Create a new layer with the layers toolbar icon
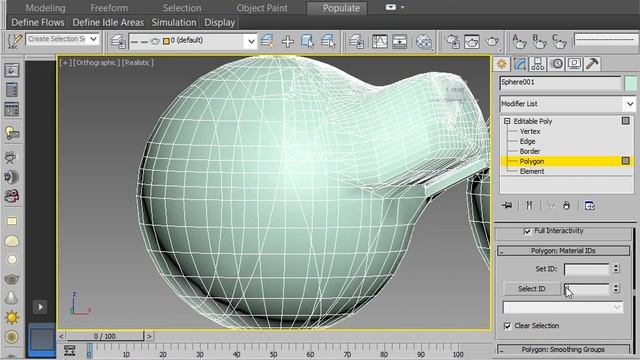Screen dimensions: 640x360 [267, 41]
